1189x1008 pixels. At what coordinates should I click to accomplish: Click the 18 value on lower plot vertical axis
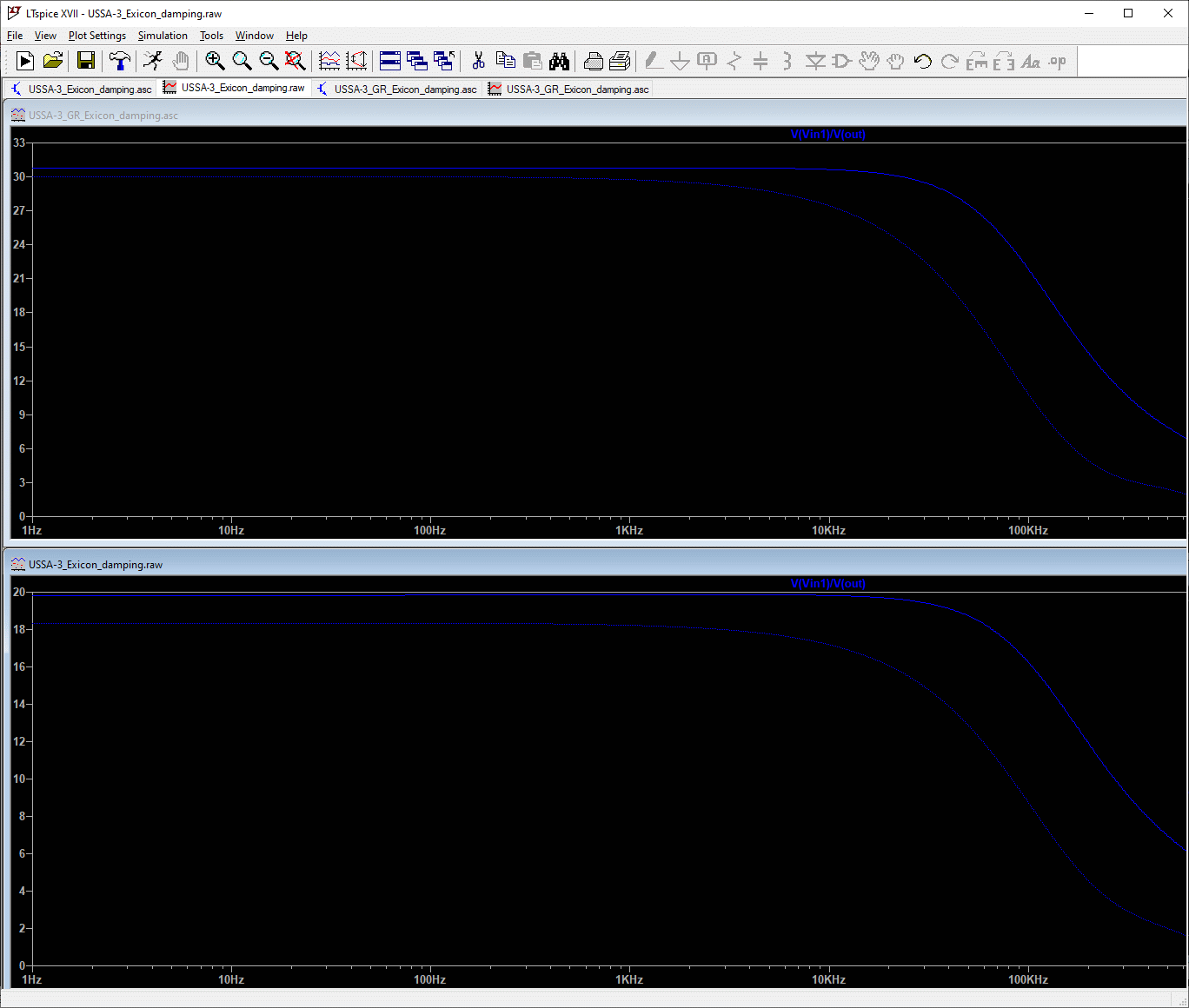click(19, 629)
